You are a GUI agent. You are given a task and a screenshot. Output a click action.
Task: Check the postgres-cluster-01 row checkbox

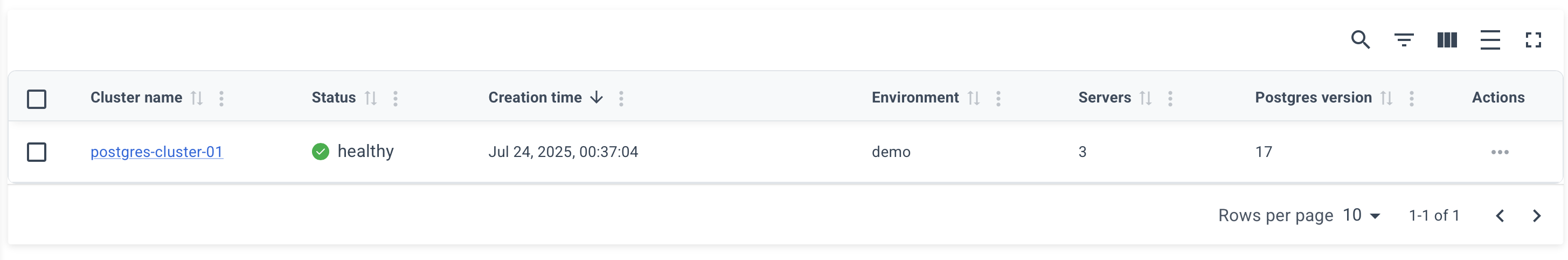(37, 152)
